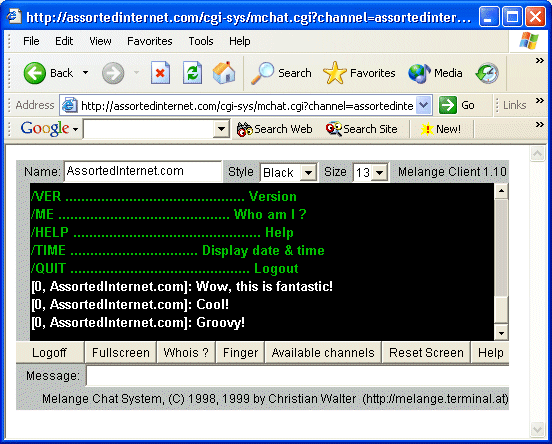
Task: Click the '/HELP' command line
Action: coord(162,232)
